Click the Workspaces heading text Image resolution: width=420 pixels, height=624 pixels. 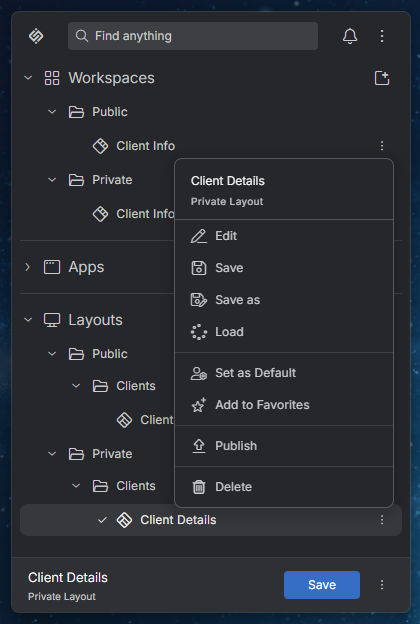coord(111,78)
